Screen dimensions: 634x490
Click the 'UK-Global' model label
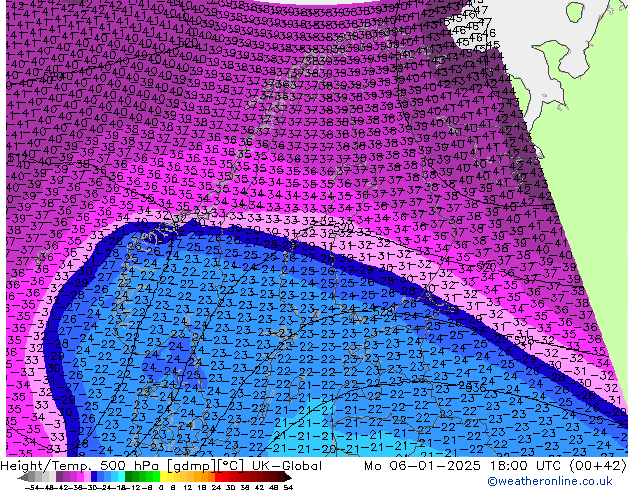pyautogui.click(x=287, y=466)
